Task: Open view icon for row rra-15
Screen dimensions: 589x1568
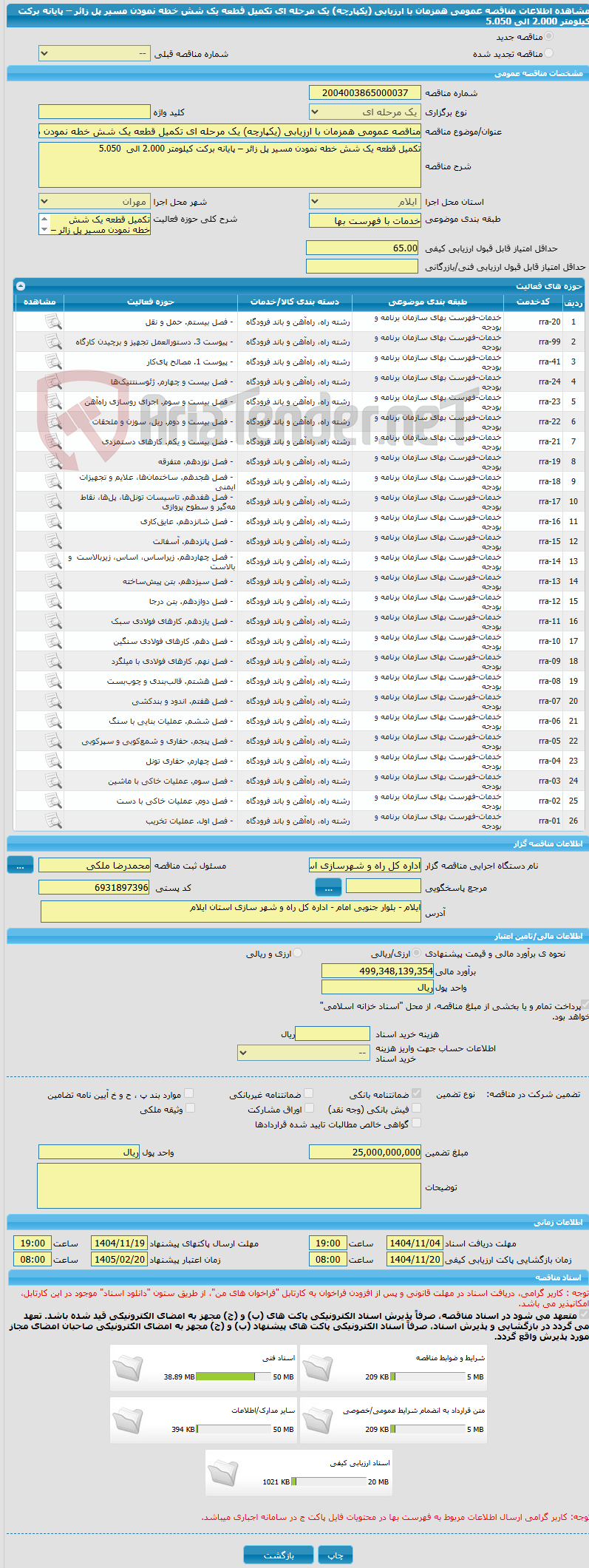Action: (53, 541)
